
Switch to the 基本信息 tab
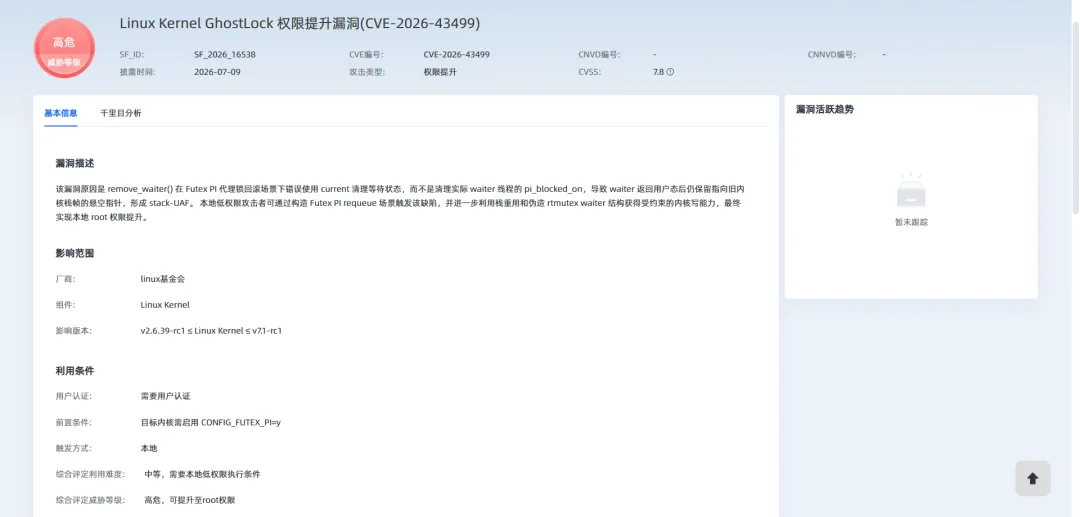coord(61,113)
